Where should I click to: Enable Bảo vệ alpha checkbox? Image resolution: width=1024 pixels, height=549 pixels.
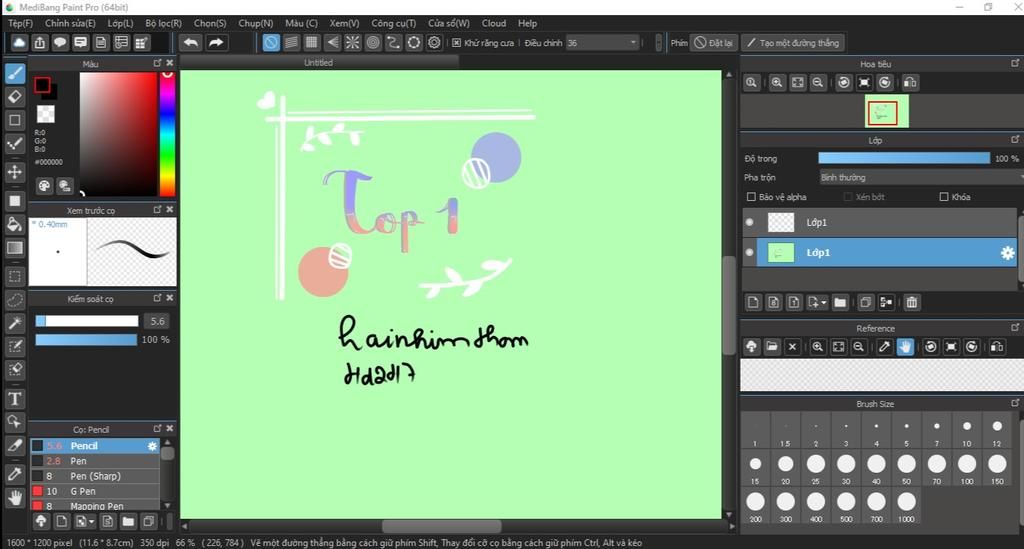751,196
